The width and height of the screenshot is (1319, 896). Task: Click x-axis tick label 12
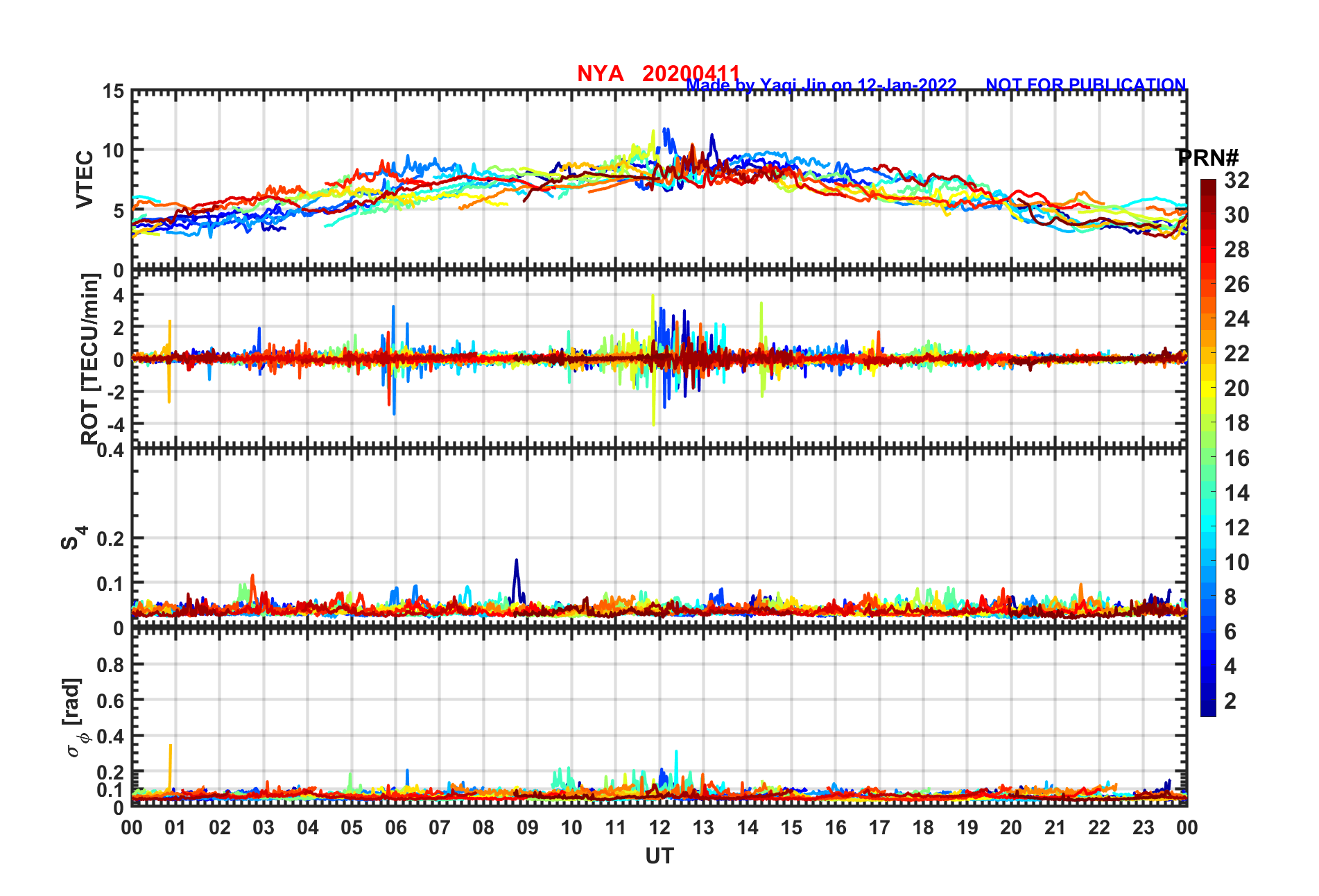659,827
